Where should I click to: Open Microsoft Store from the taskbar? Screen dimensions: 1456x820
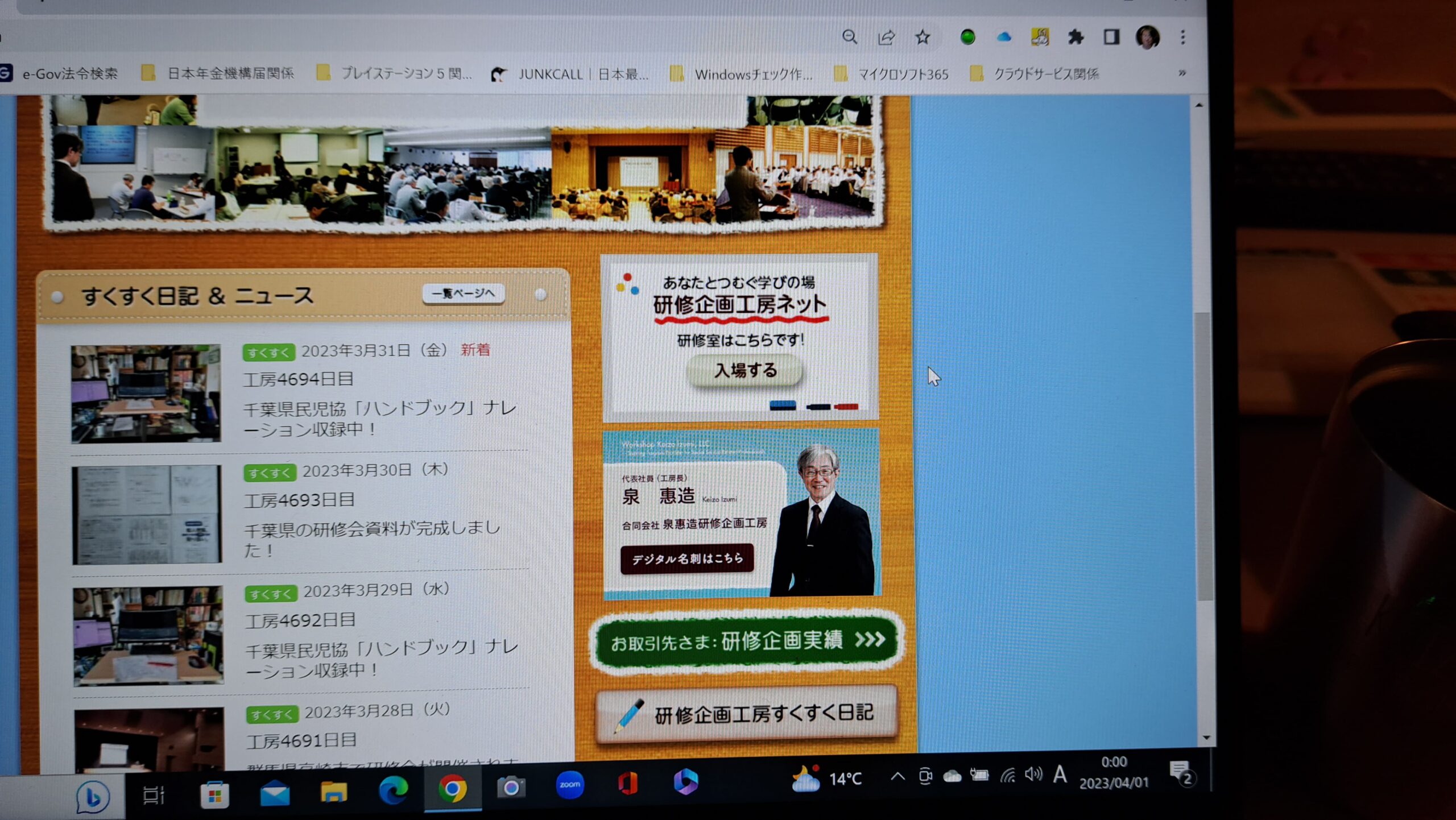click(x=214, y=794)
